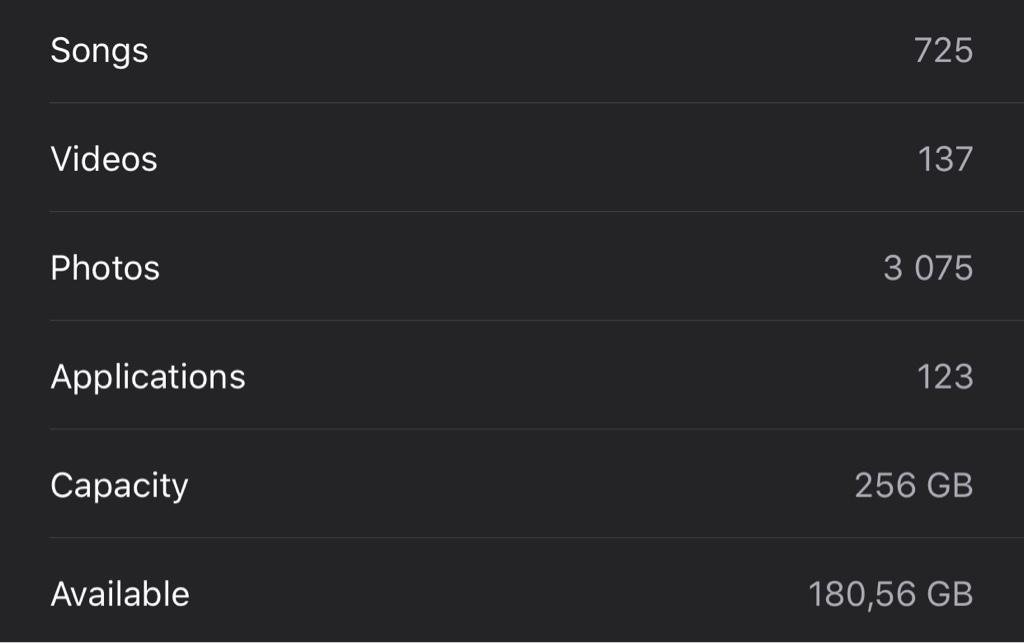Image resolution: width=1024 pixels, height=643 pixels.
Task: Tap the Photos label
Action: click(105, 268)
